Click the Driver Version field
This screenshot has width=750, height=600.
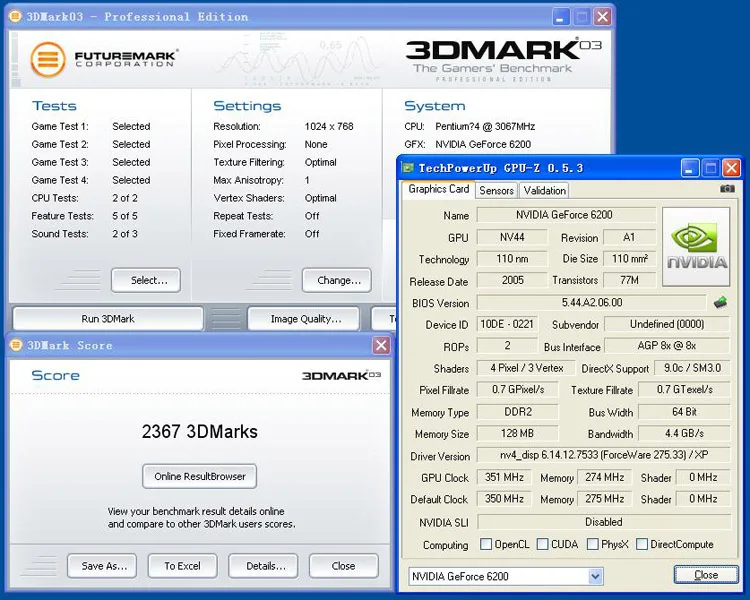pos(604,455)
